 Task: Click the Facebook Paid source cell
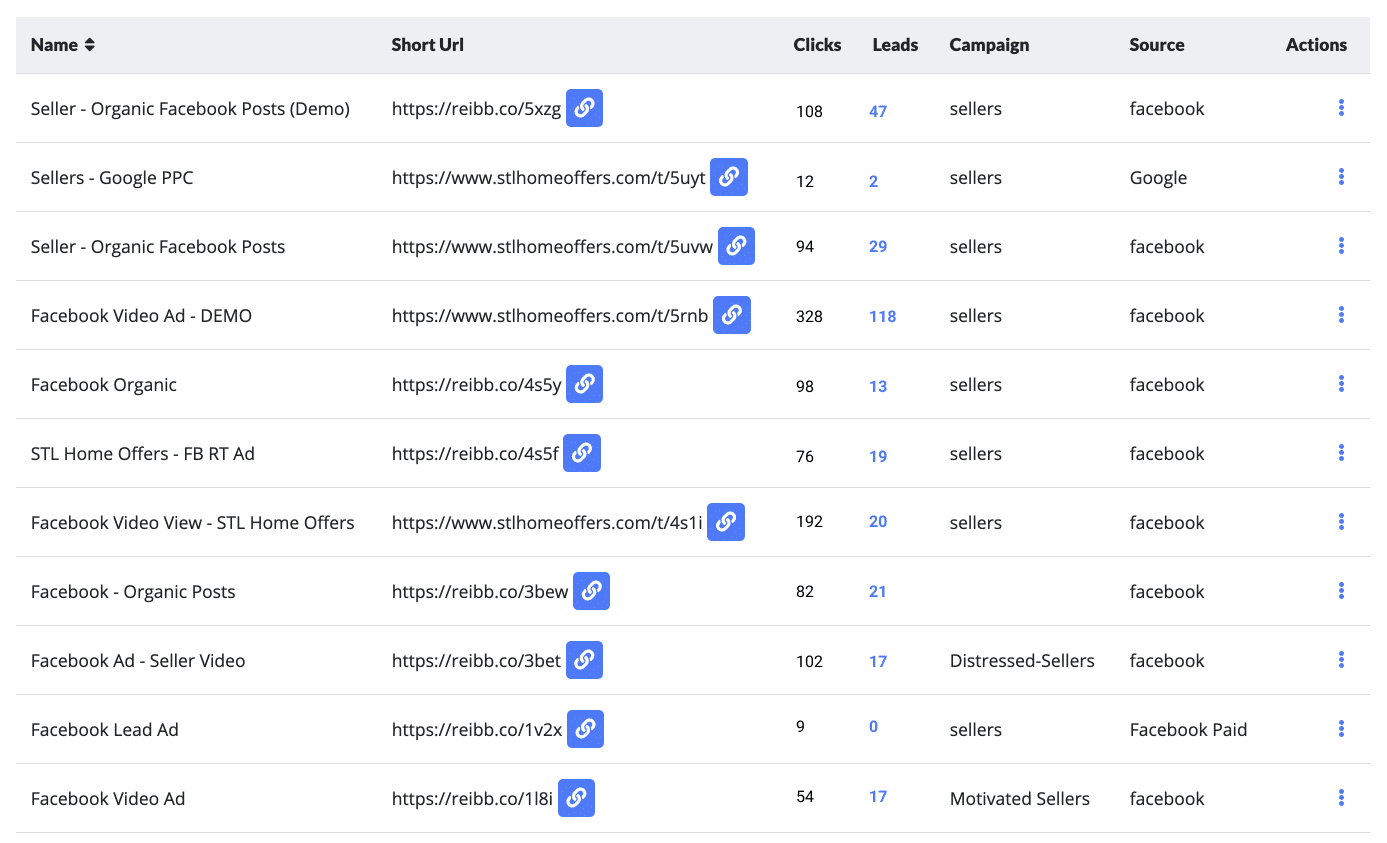[x=1189, y=730]
